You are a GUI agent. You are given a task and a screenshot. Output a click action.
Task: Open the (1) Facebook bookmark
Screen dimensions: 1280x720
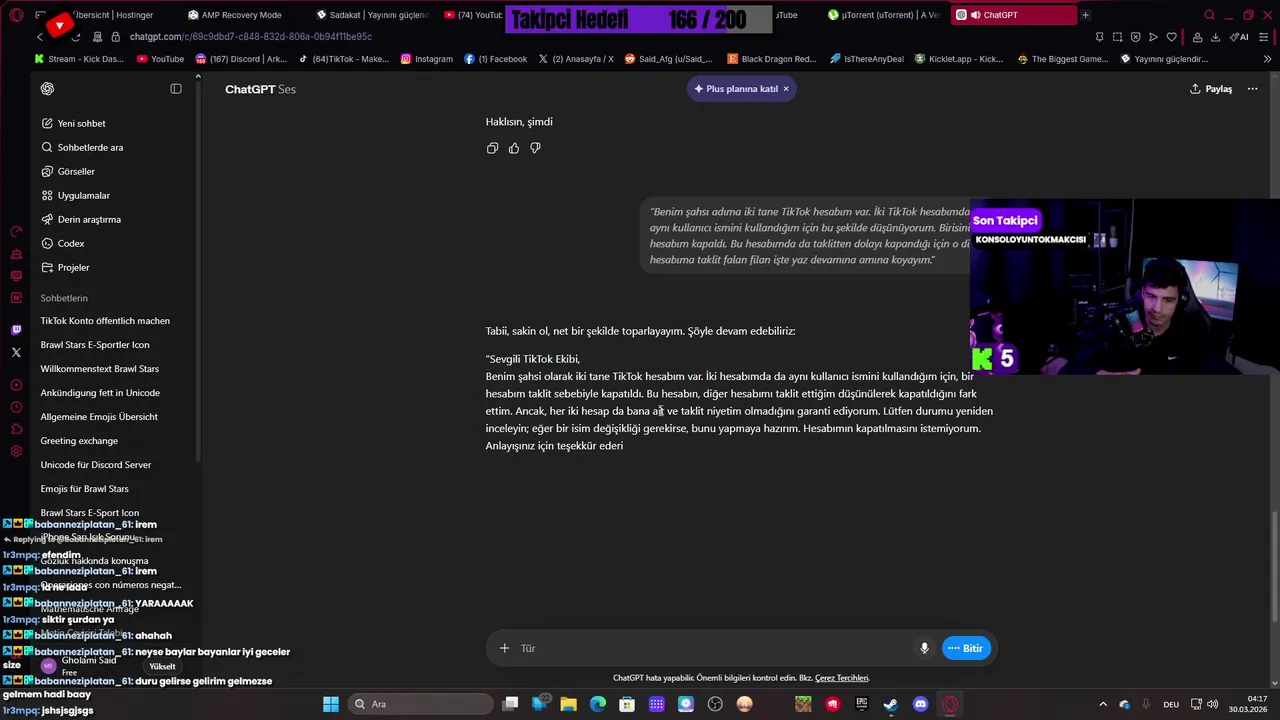click(496, 59)
